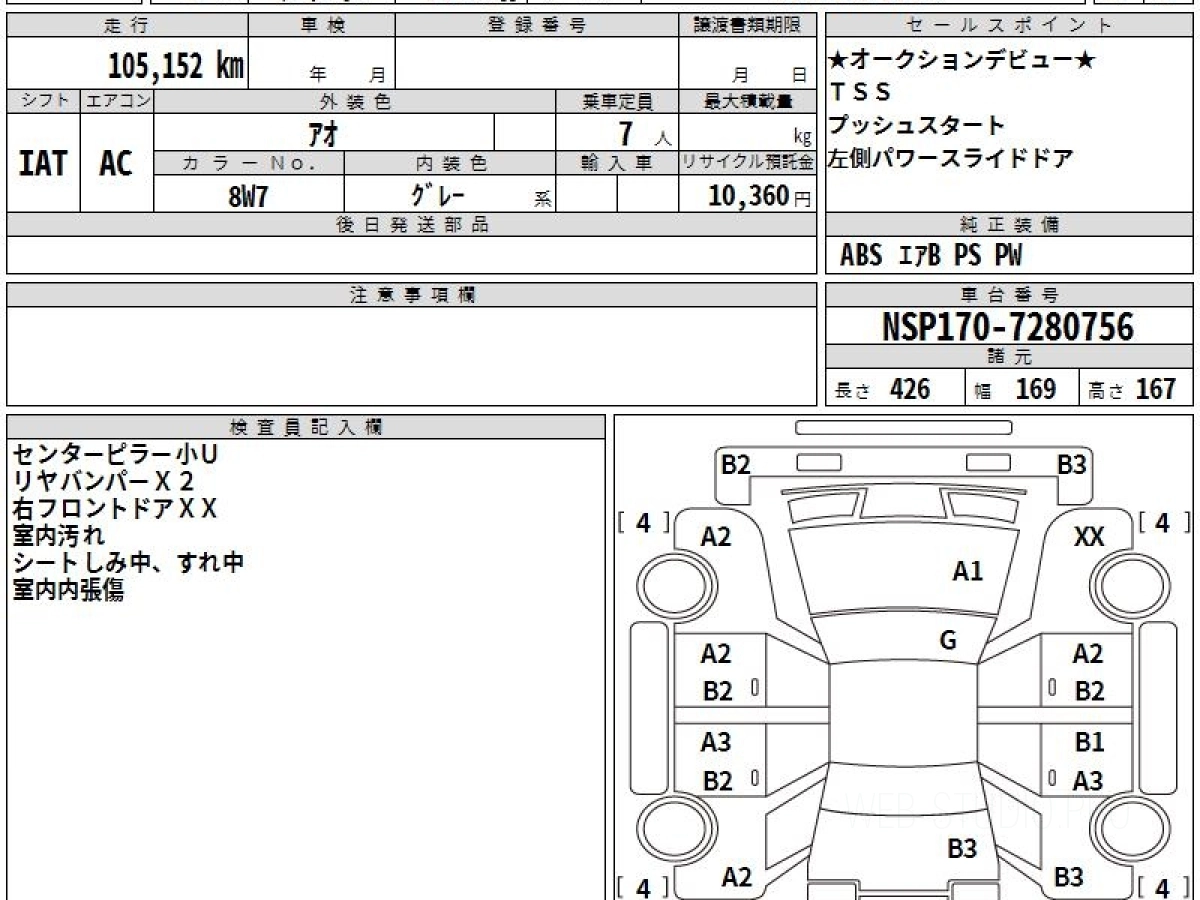
Task: Click the G mark on the car diagram
Action: tap(948, 641)
